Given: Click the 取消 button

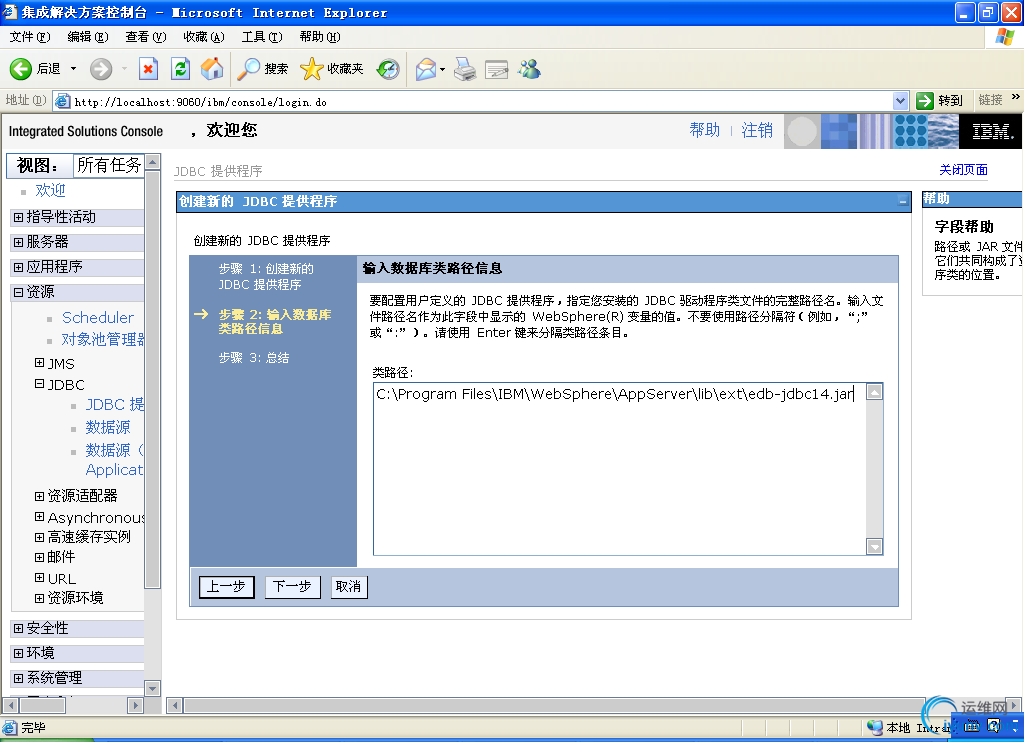Looking at the screenshot, I should (349, 587).
